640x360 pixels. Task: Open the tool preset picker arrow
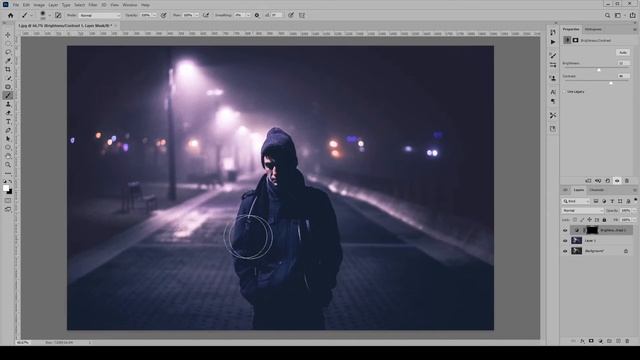31,16
